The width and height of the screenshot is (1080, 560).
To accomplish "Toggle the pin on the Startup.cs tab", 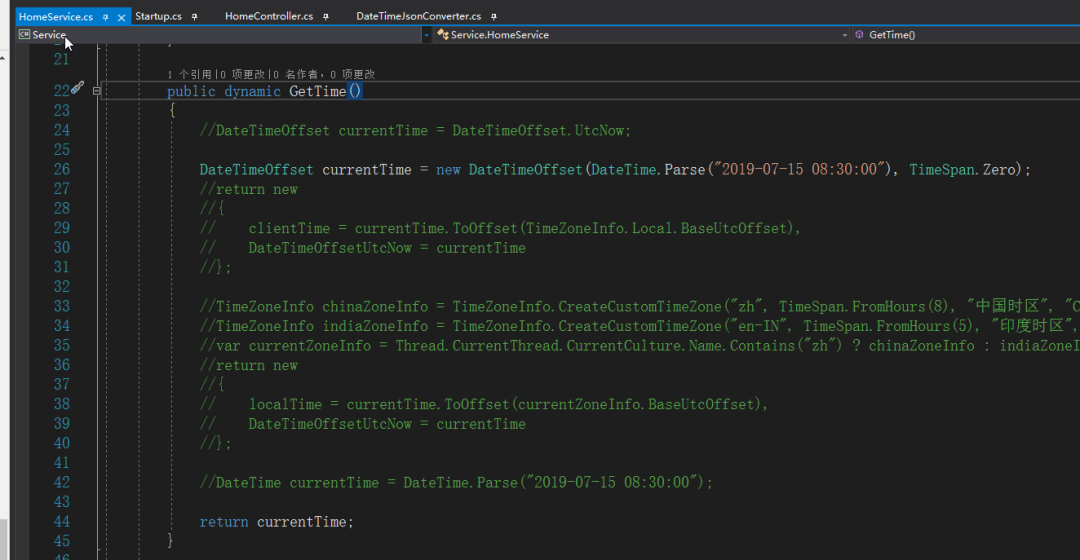I will coord(194,16).
